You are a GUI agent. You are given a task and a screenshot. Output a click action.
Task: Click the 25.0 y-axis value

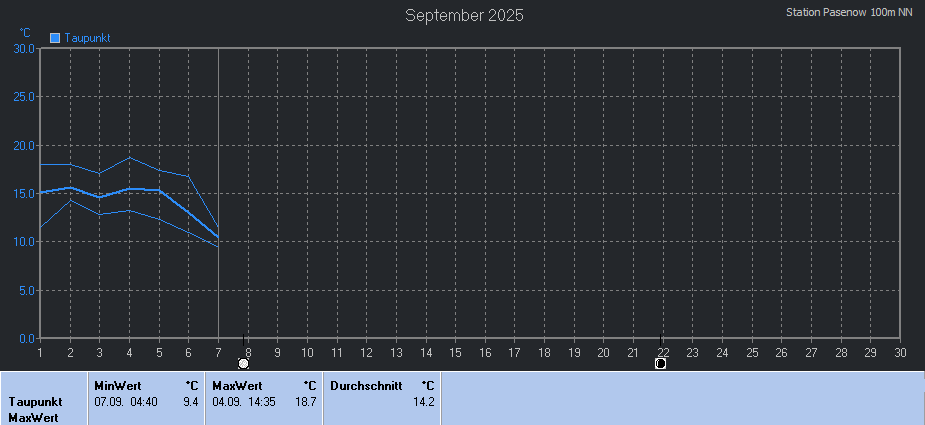point(24,96)
